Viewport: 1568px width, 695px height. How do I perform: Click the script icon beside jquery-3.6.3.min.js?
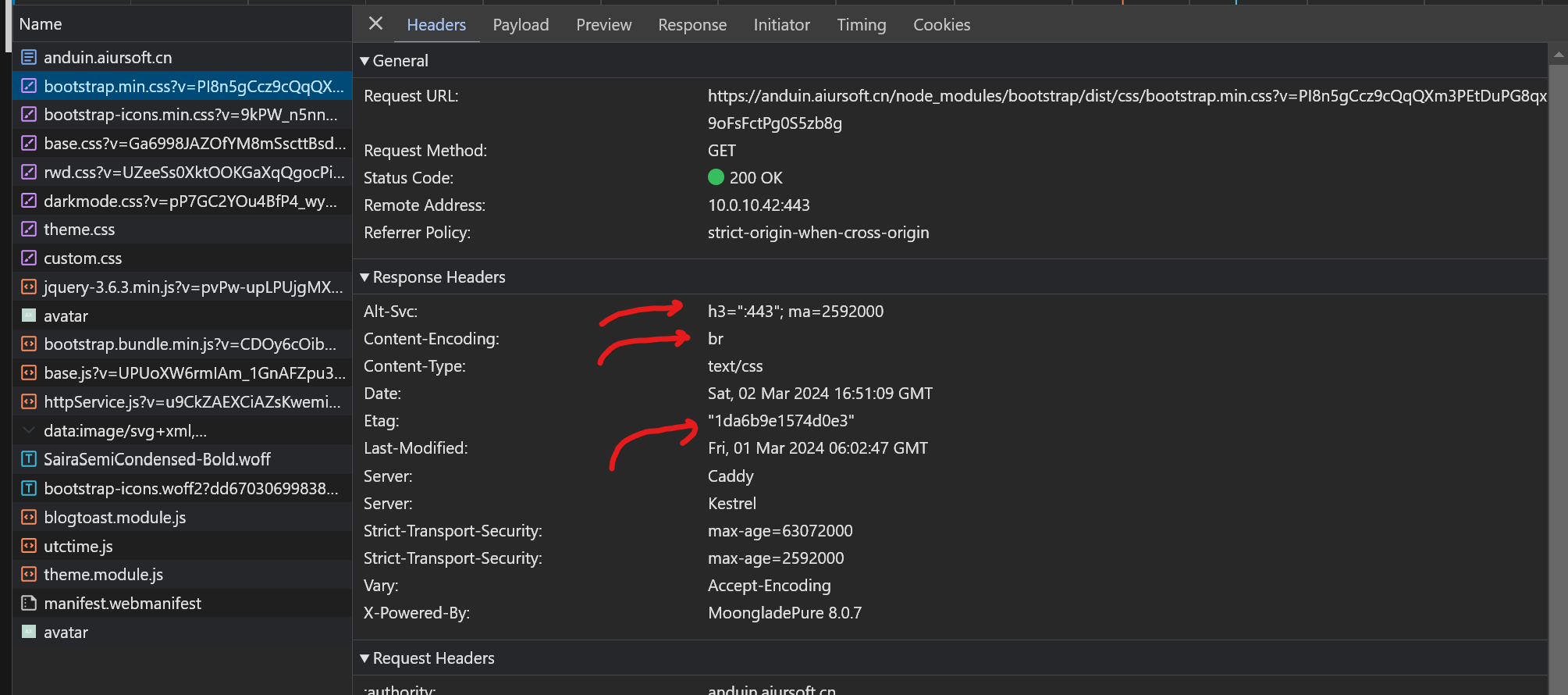coord(29,287)
